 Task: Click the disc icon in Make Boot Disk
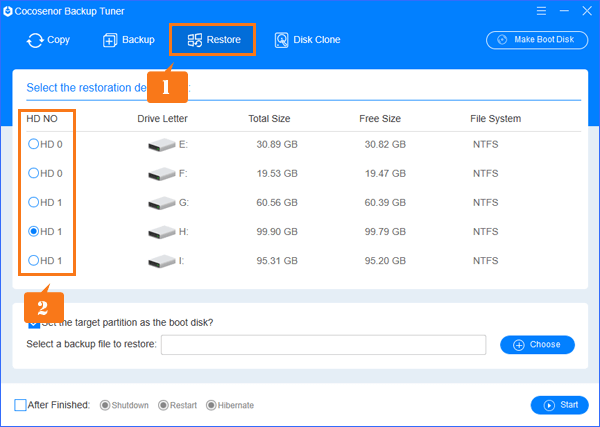502,40
